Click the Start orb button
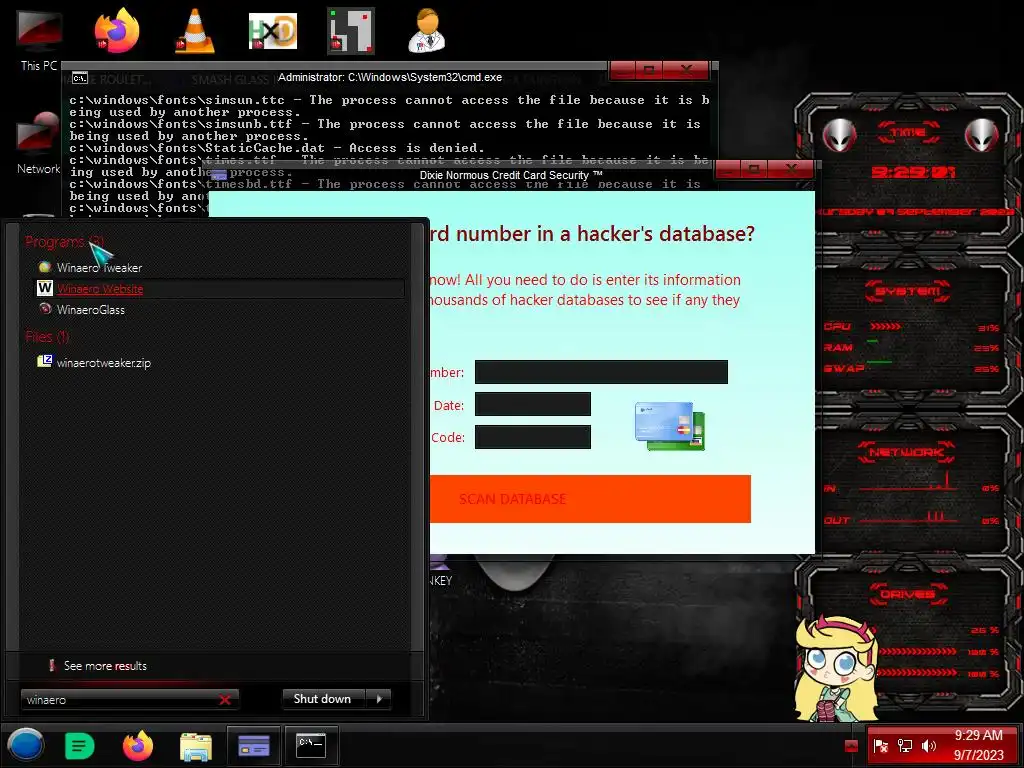The height and width of the screenshot is (768, 1024). tap(25, 745)
